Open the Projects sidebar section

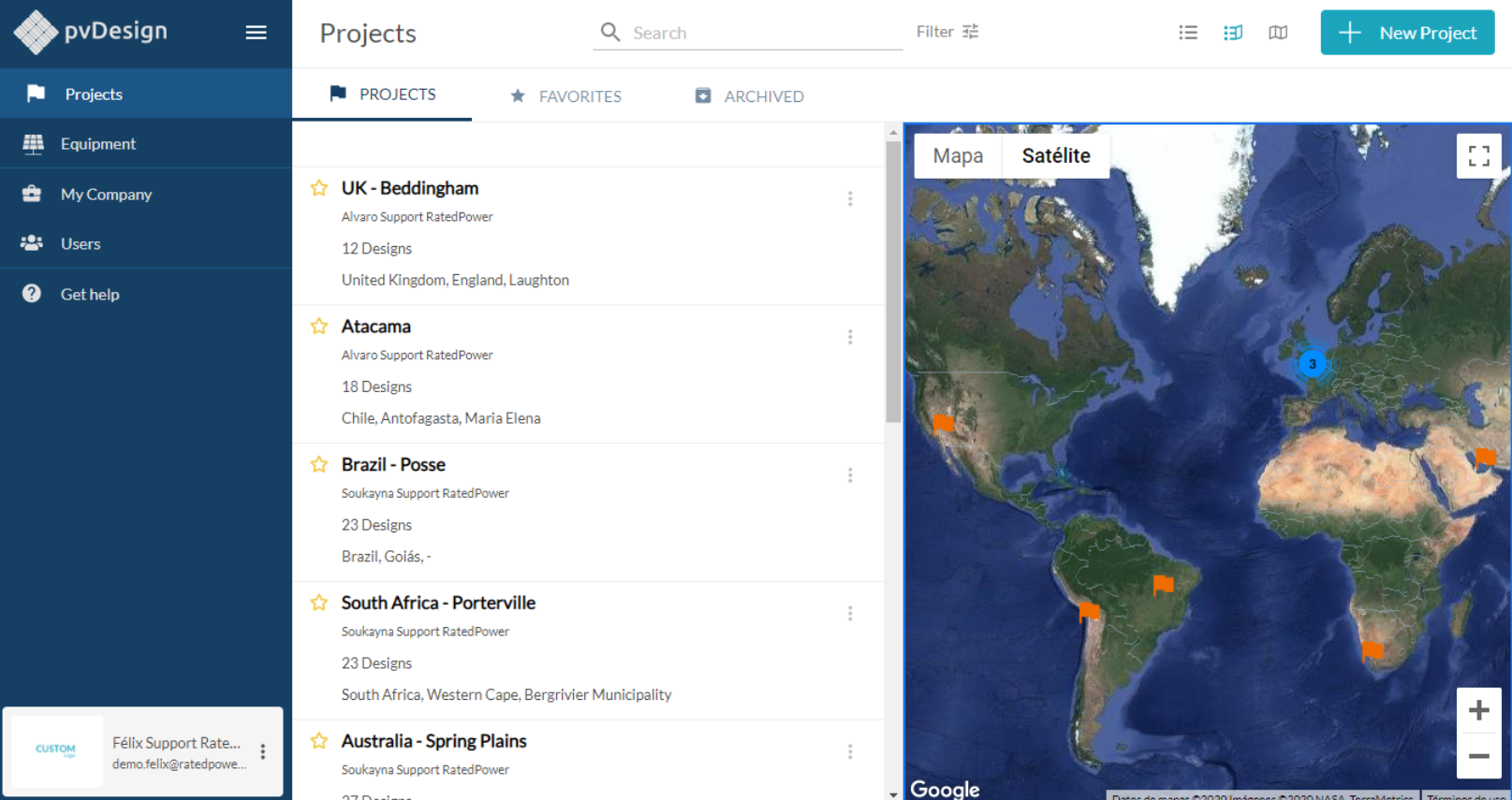pyautogui.click(x=146, y=94)
